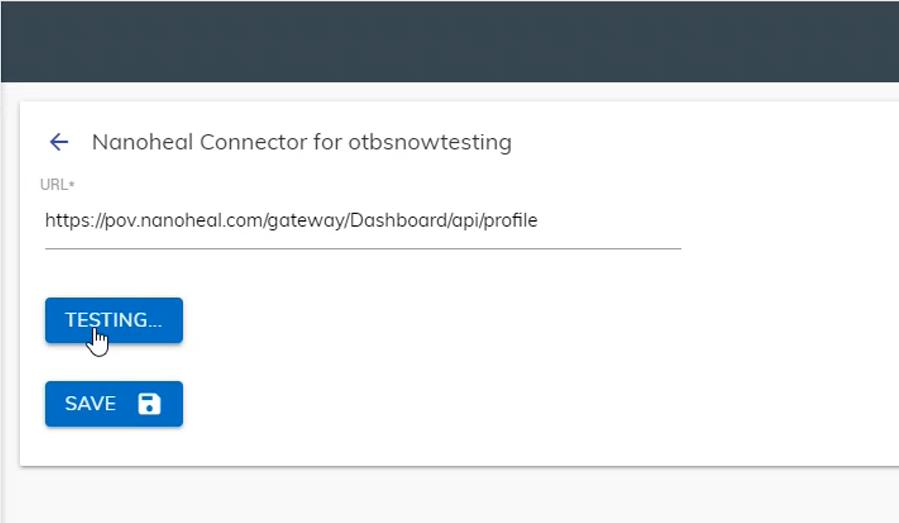The image size is (899, 523).
Task: Click empty space right of the URL text
Action: coord(610,221)
